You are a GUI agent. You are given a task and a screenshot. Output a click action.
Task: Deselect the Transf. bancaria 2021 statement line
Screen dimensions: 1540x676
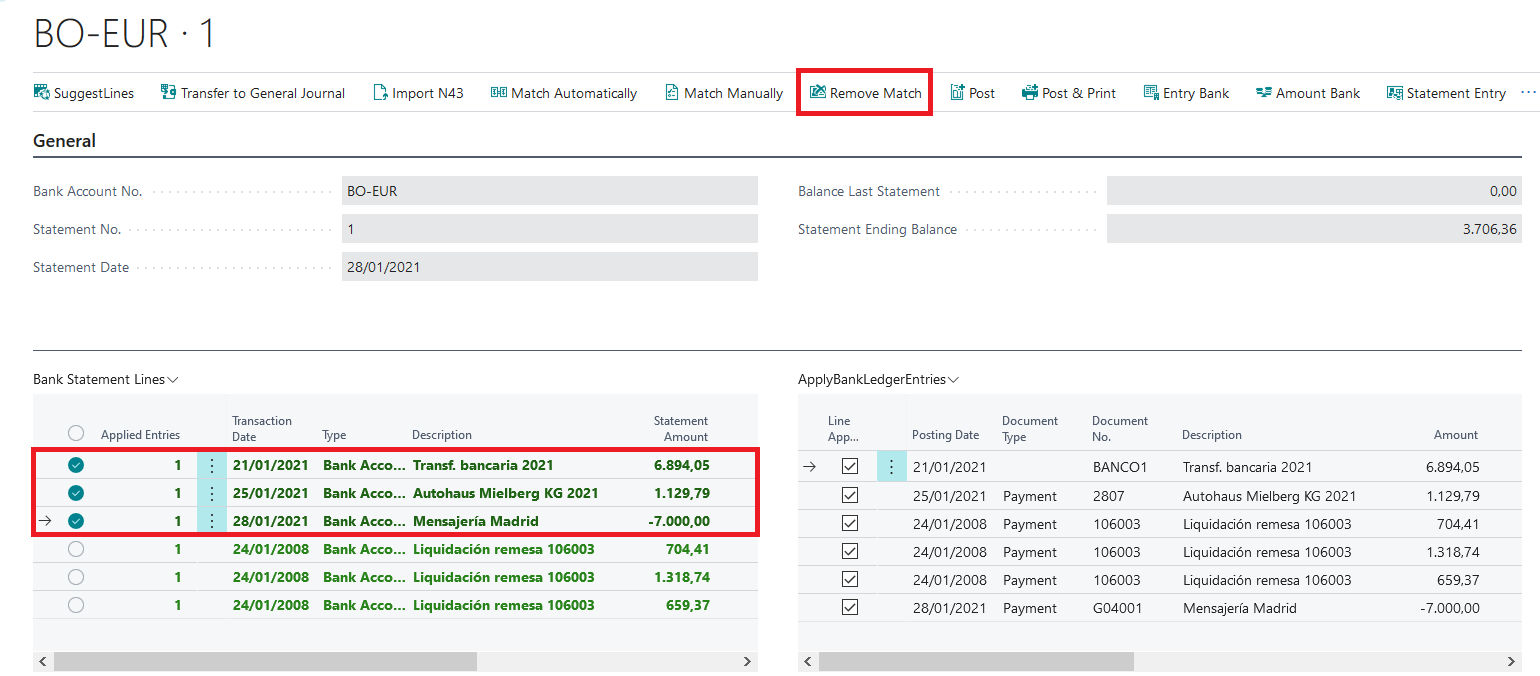76,465
